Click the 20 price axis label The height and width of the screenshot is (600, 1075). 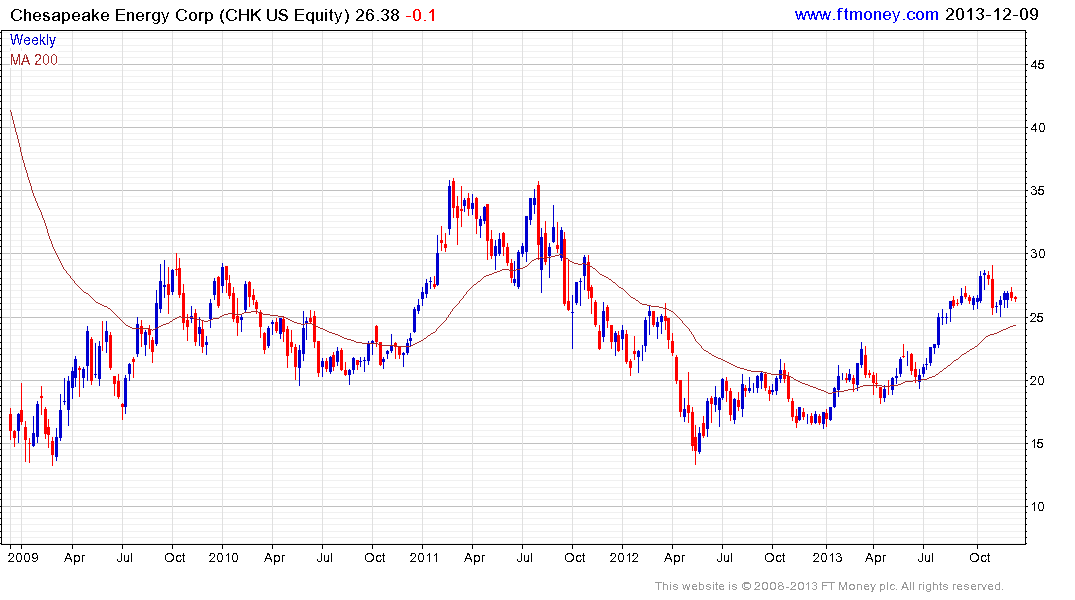click(1037, 381)
